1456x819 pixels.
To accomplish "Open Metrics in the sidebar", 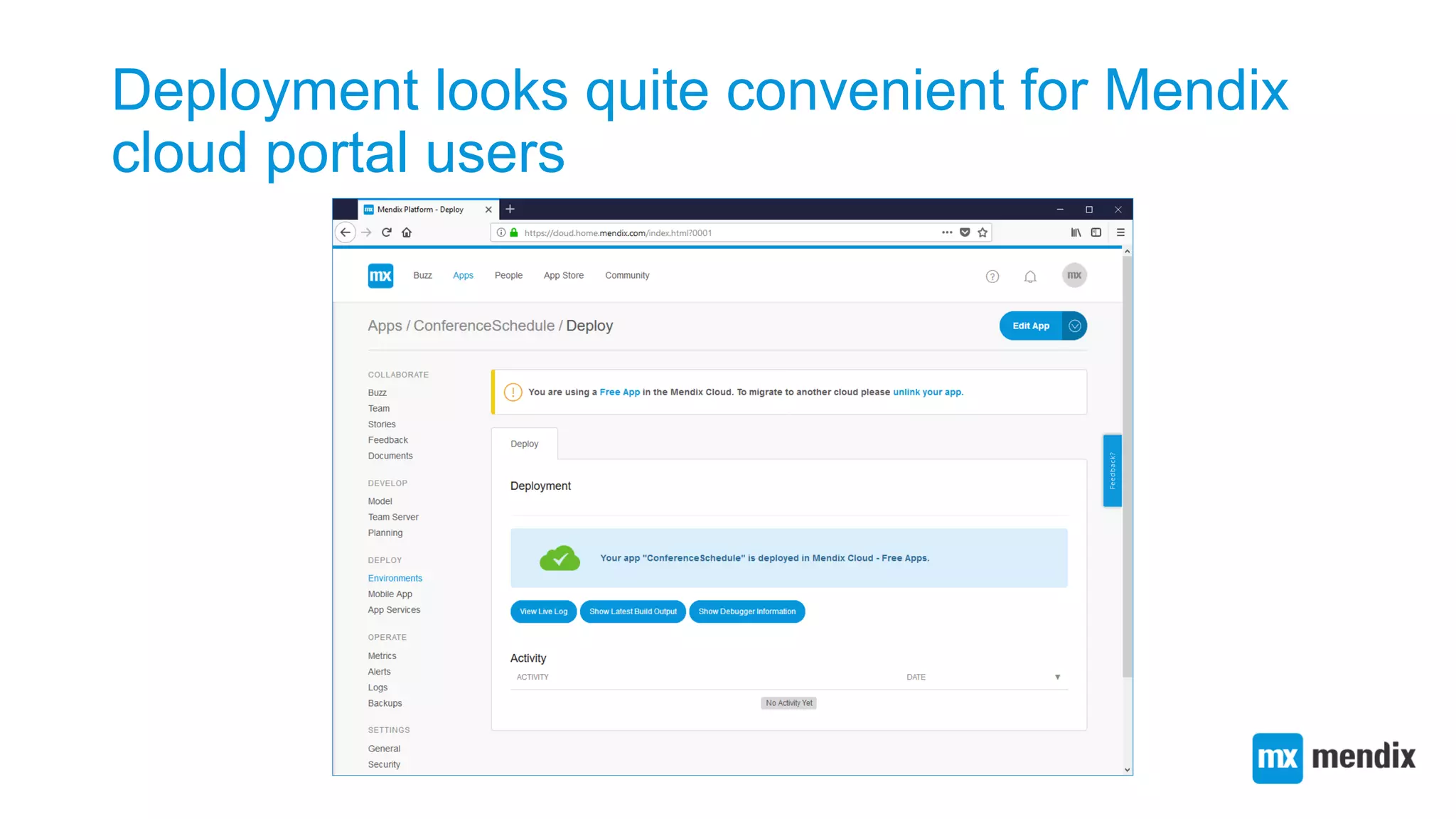I will [x=382, y=656].
